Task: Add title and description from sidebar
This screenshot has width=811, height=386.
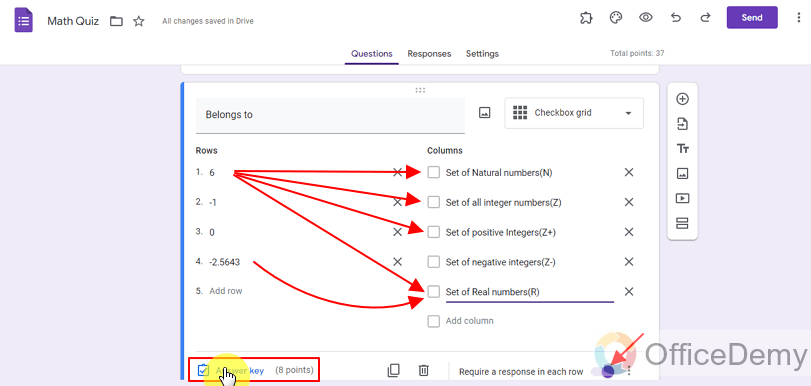Action: click(682, 149)
